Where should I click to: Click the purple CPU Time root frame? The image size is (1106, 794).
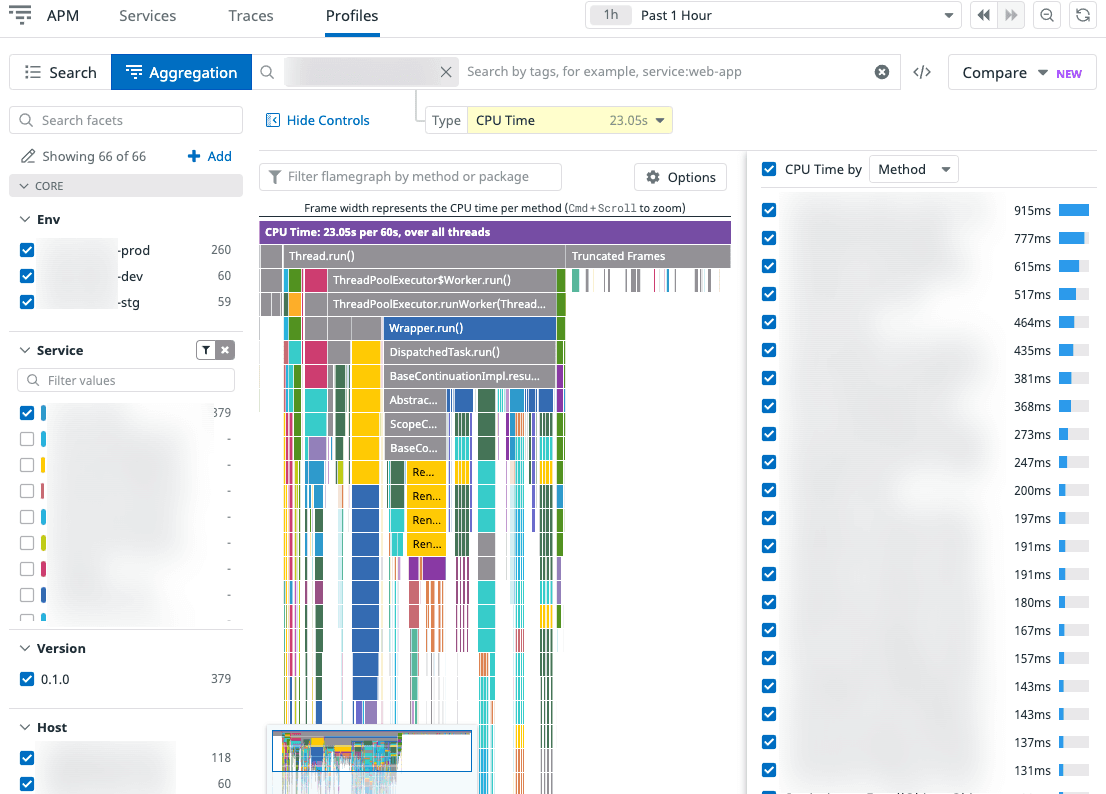coord(495,232)
